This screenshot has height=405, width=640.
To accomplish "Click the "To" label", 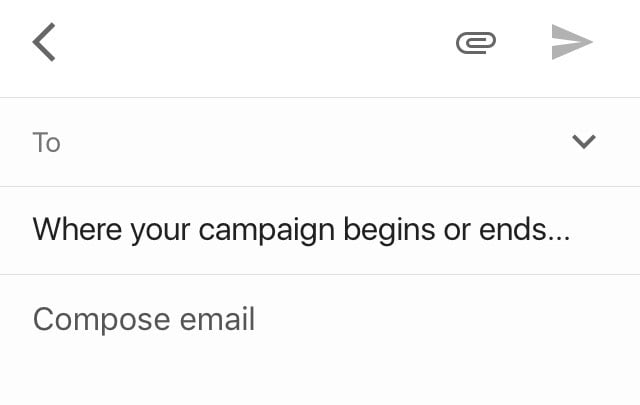I will click(47, 143).
